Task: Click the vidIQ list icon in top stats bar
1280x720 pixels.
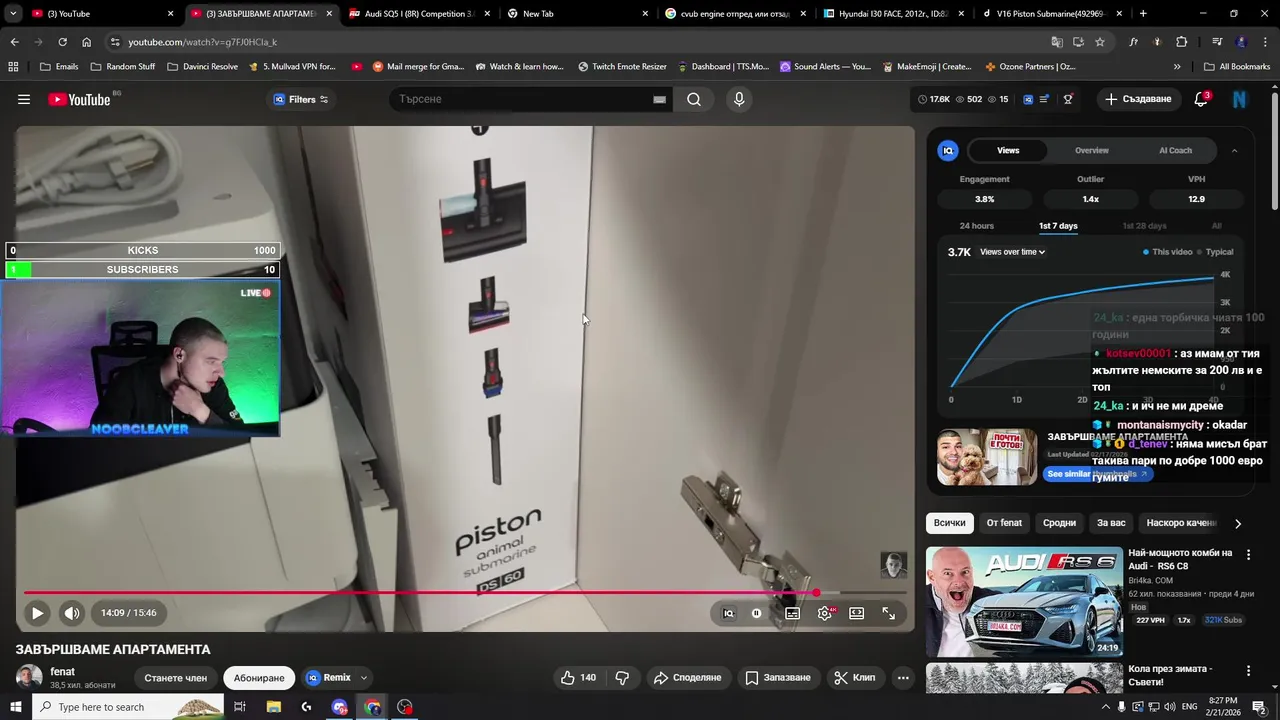Action: 1044,99
